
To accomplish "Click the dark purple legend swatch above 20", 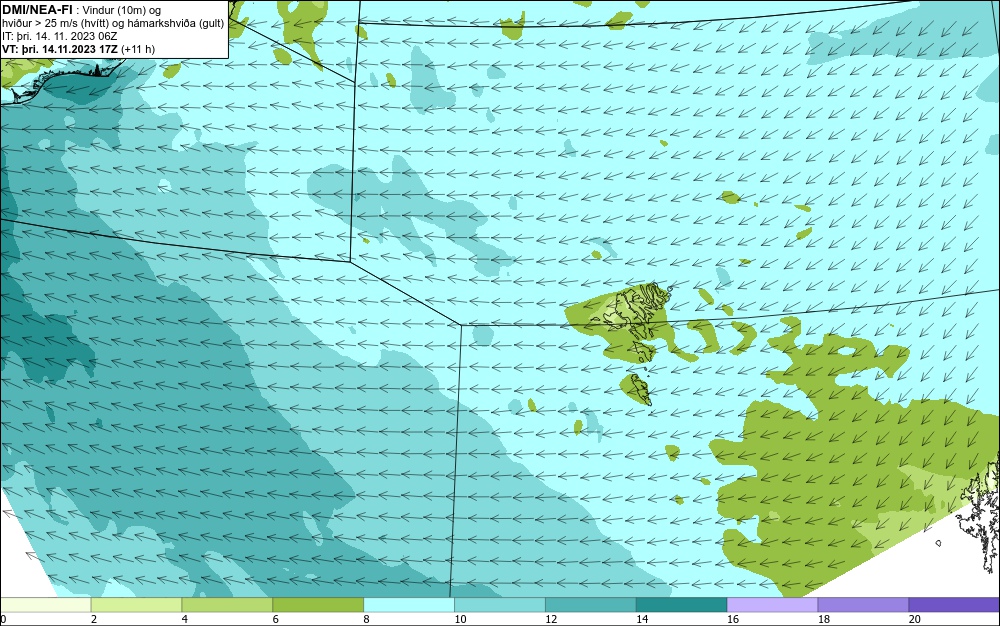I will tap(953, 605).
